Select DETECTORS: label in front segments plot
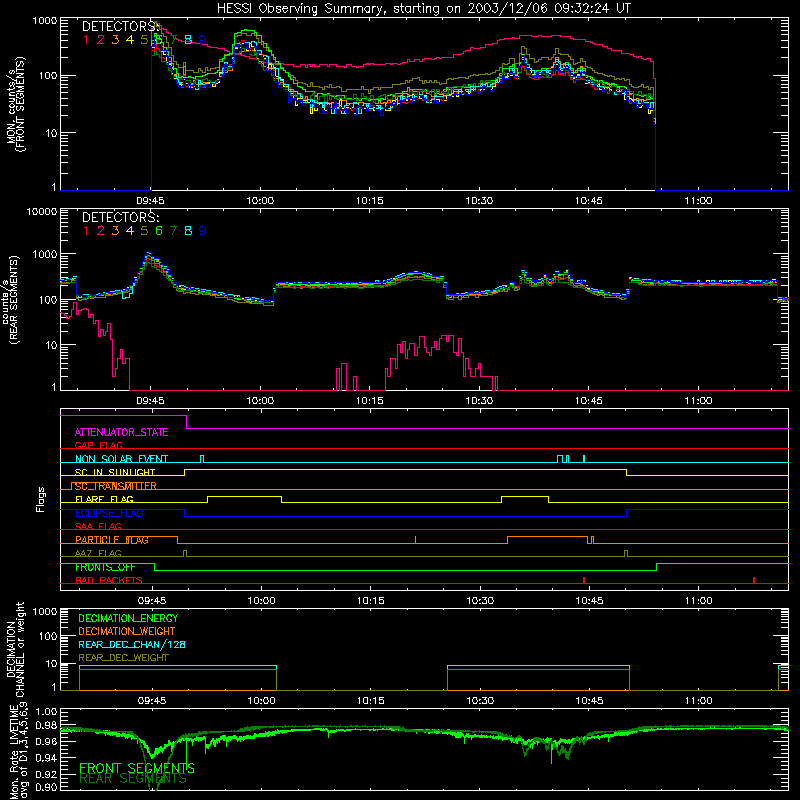 point(120,27)
